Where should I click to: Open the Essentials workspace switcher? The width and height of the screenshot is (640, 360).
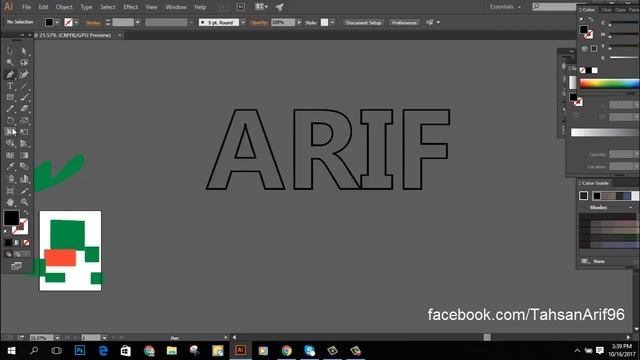click(505, 7)
